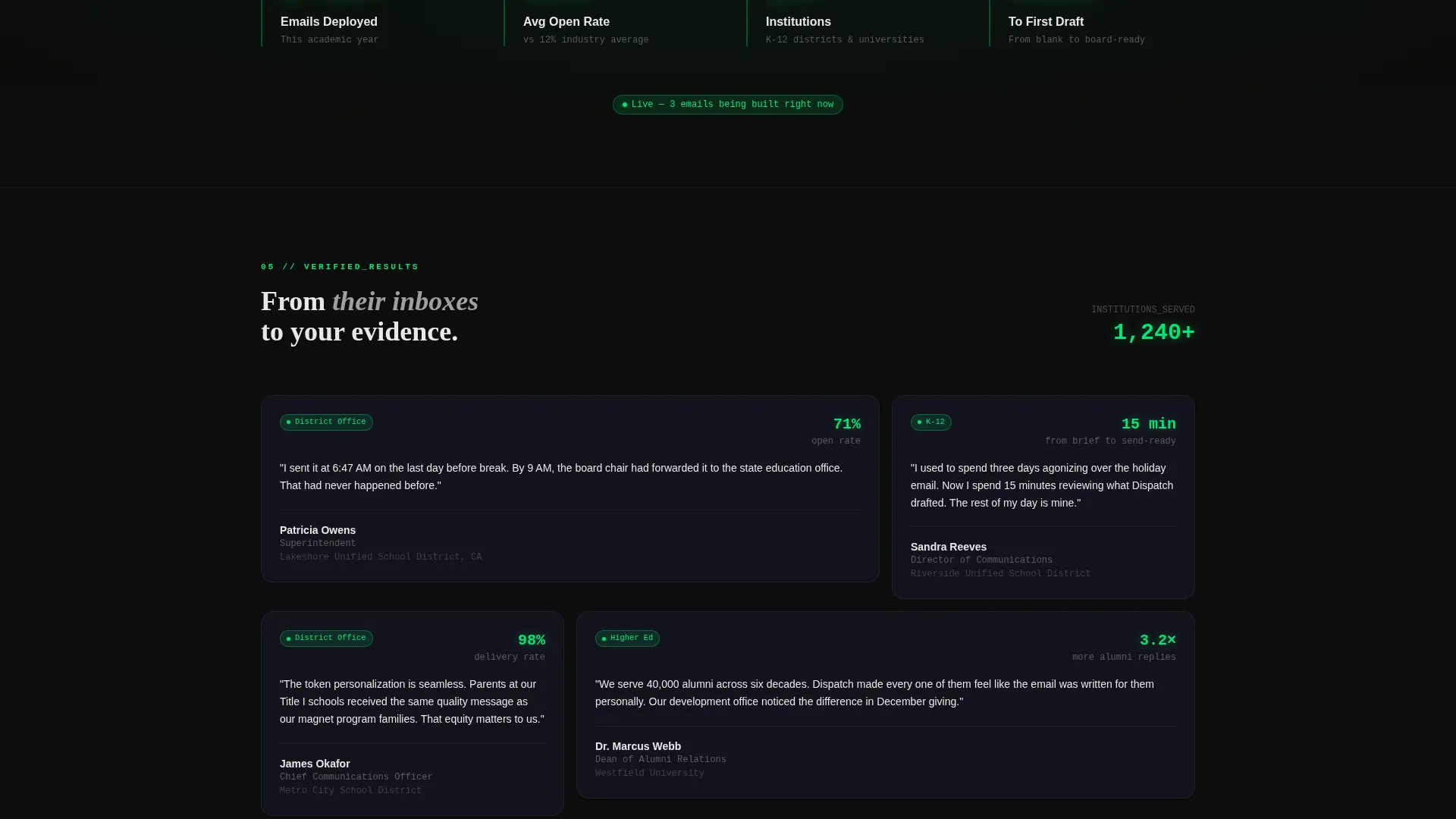
Task: Select James Okafor author name
Action: 315,764
